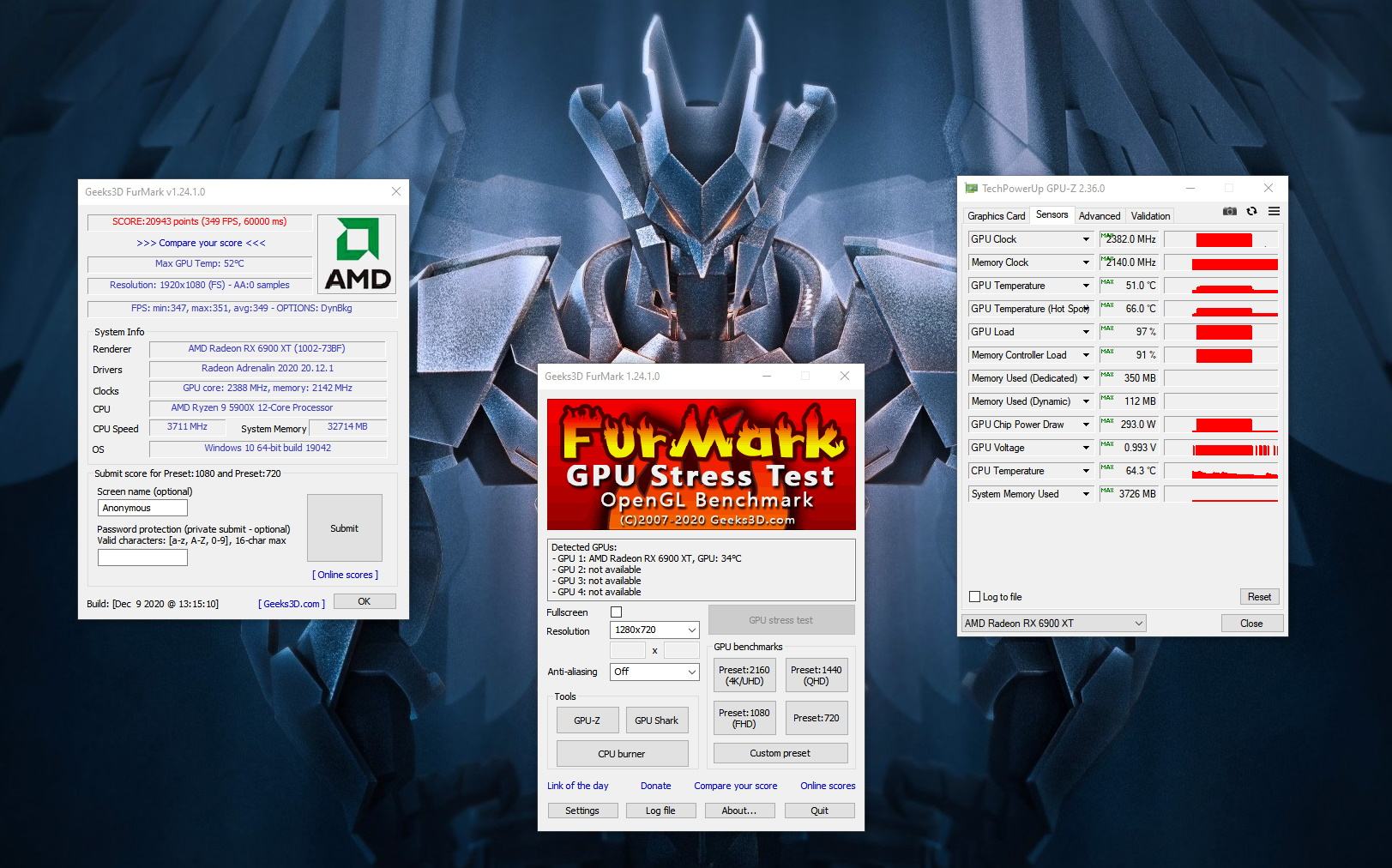The width and height of the screenshot is (1392, 868).
Task: Switch to the Graphics Card tab
Action: click(996, 216)
